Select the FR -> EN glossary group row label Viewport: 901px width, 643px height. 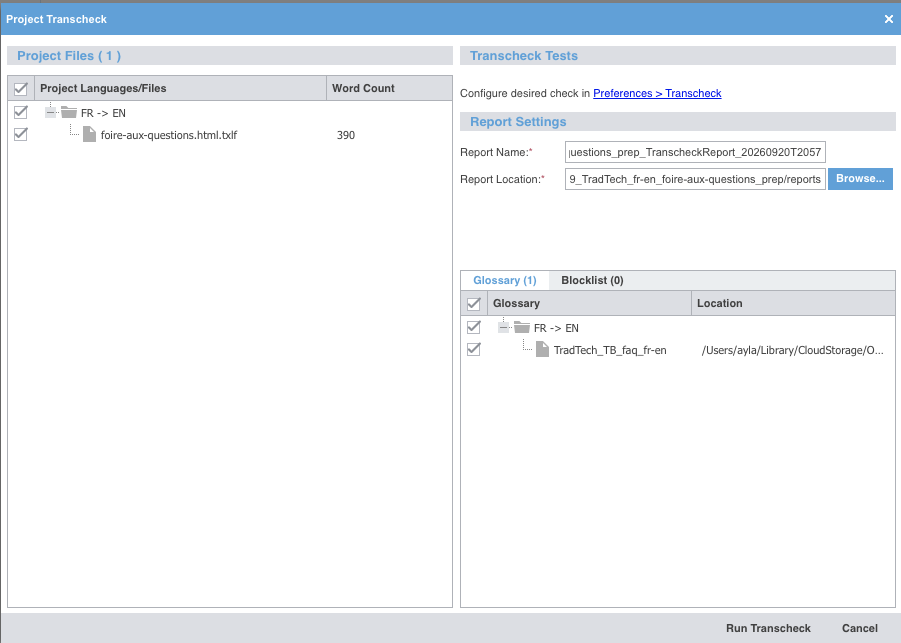556,328
